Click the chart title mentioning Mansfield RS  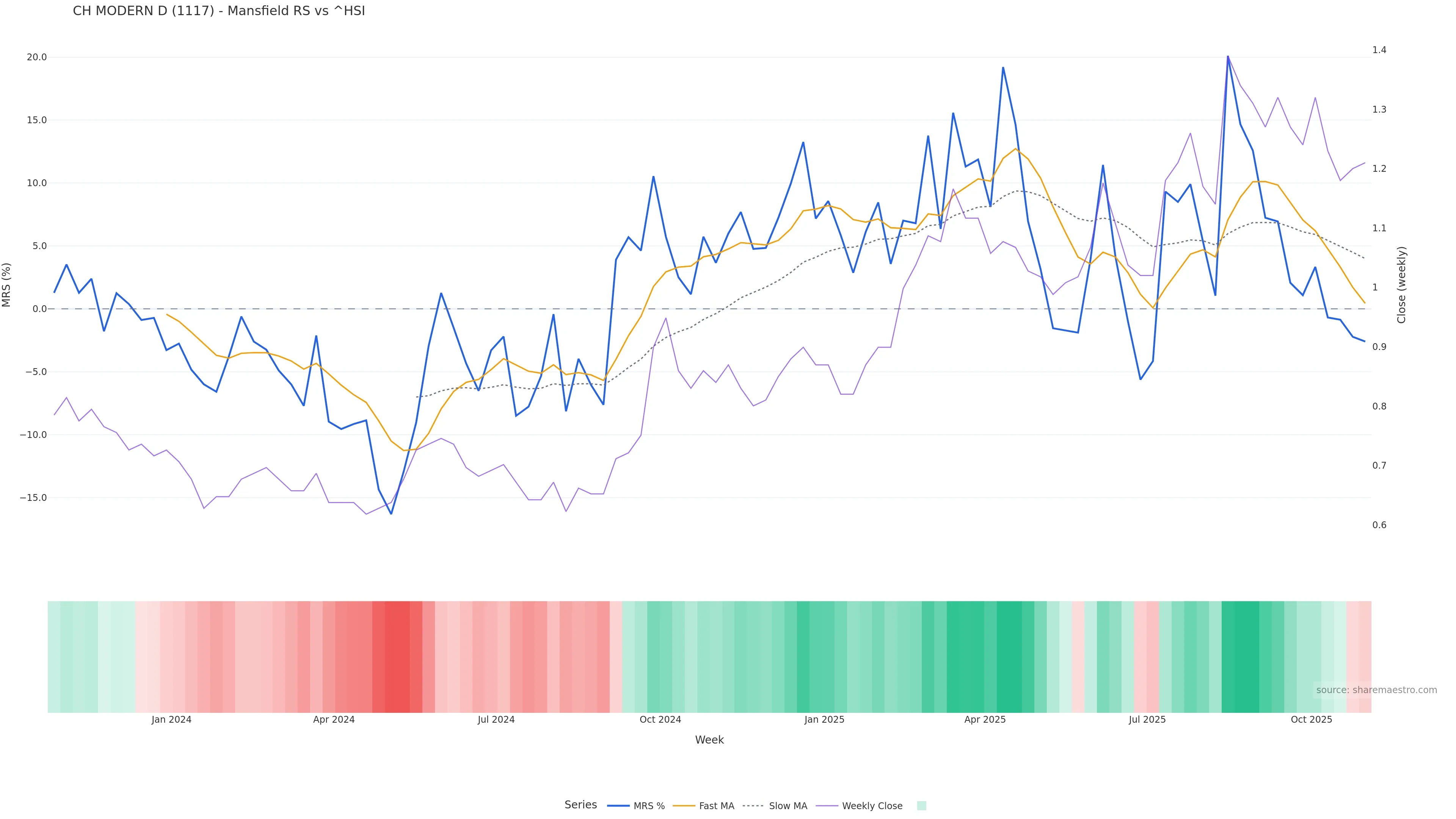tap(219, 11)
